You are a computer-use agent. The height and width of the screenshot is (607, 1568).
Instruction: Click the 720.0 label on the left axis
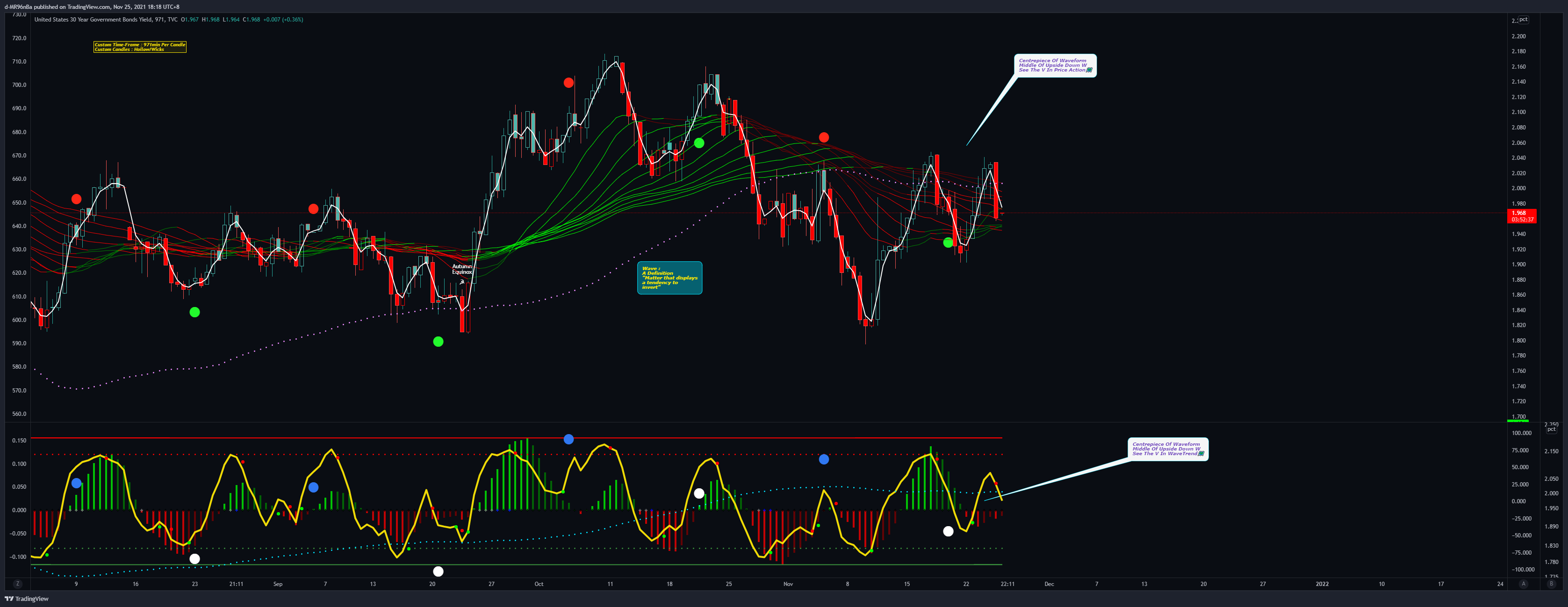pyautogui.click(x=20, y=38)
